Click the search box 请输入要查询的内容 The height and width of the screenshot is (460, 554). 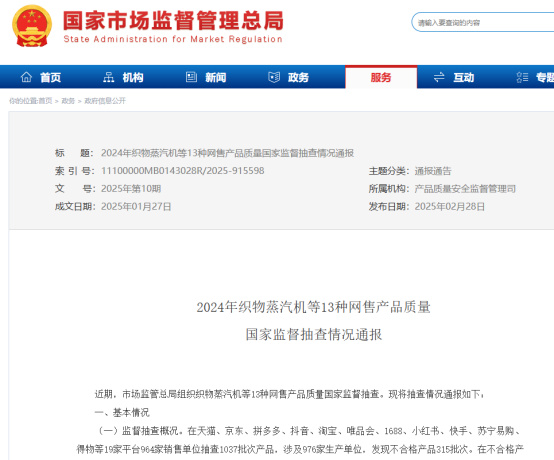pos(483,23)
